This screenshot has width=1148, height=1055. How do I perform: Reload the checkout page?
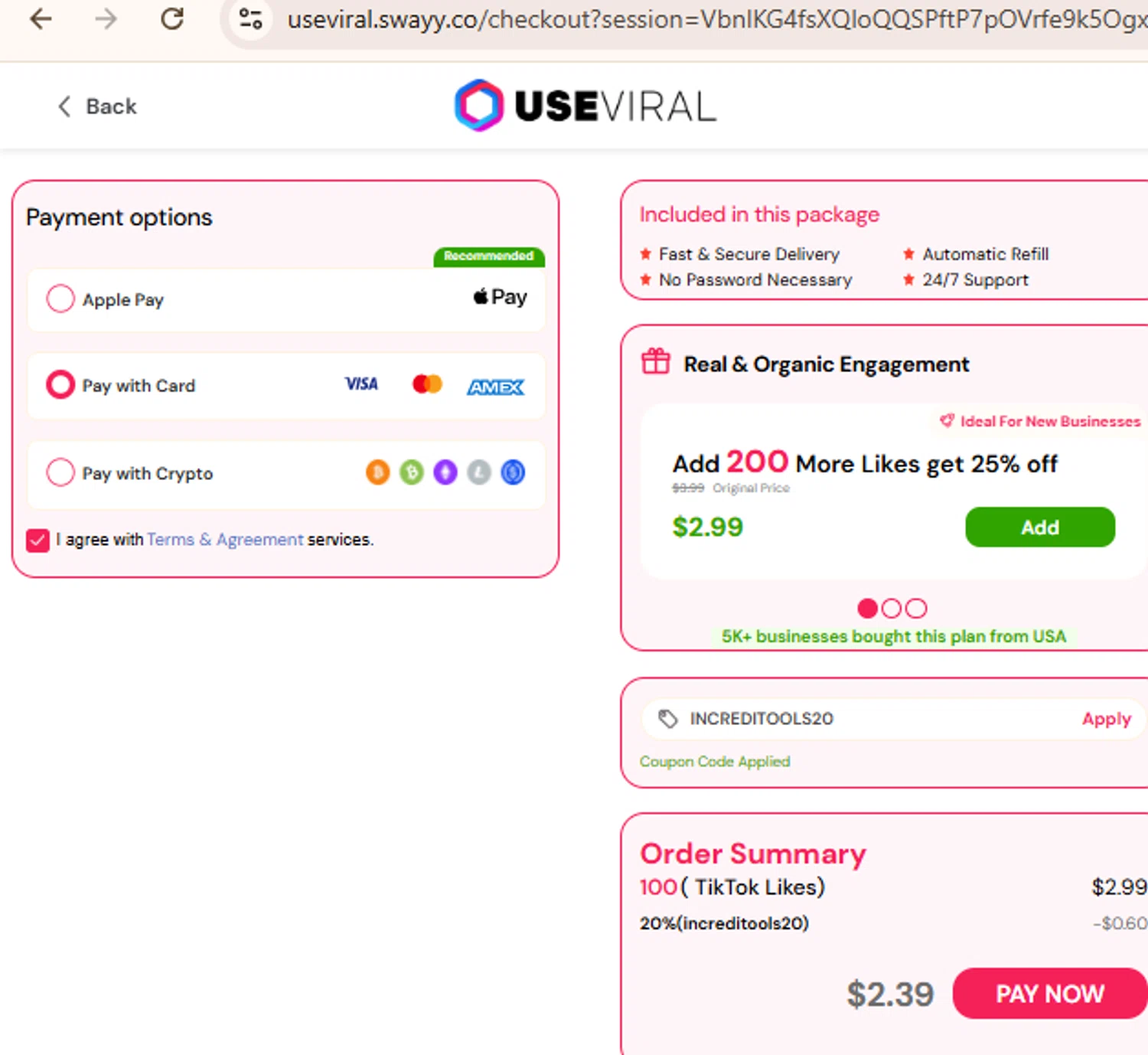point(172,18)
